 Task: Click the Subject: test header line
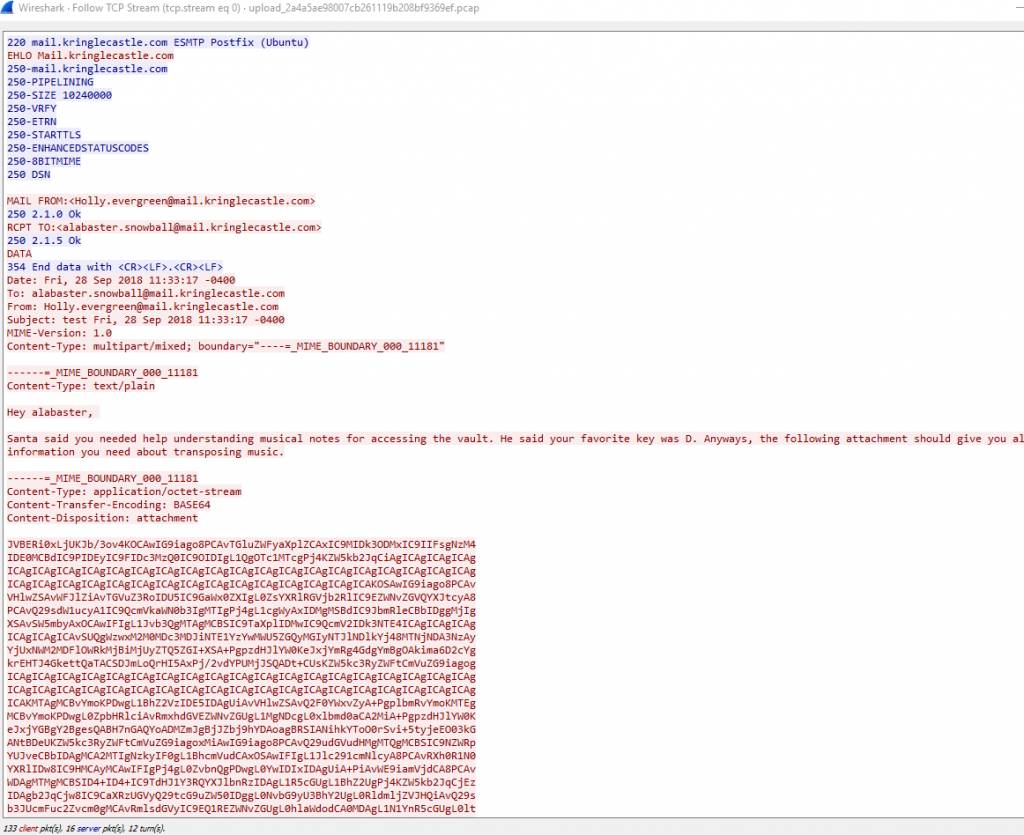146,320
